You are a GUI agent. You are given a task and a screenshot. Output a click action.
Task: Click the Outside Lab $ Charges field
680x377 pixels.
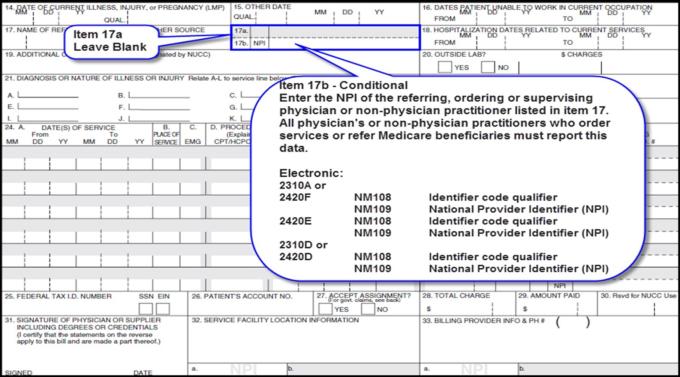pos(560,67)
